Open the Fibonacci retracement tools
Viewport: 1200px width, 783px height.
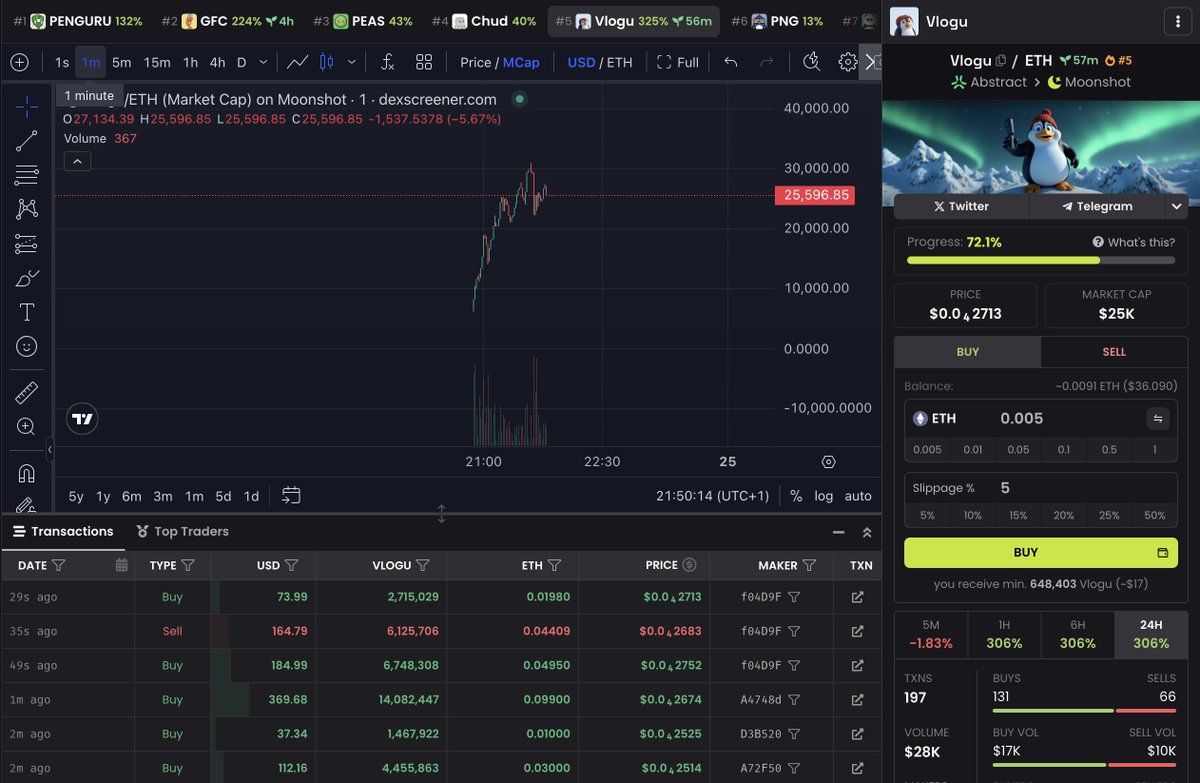tap(27, 175)
